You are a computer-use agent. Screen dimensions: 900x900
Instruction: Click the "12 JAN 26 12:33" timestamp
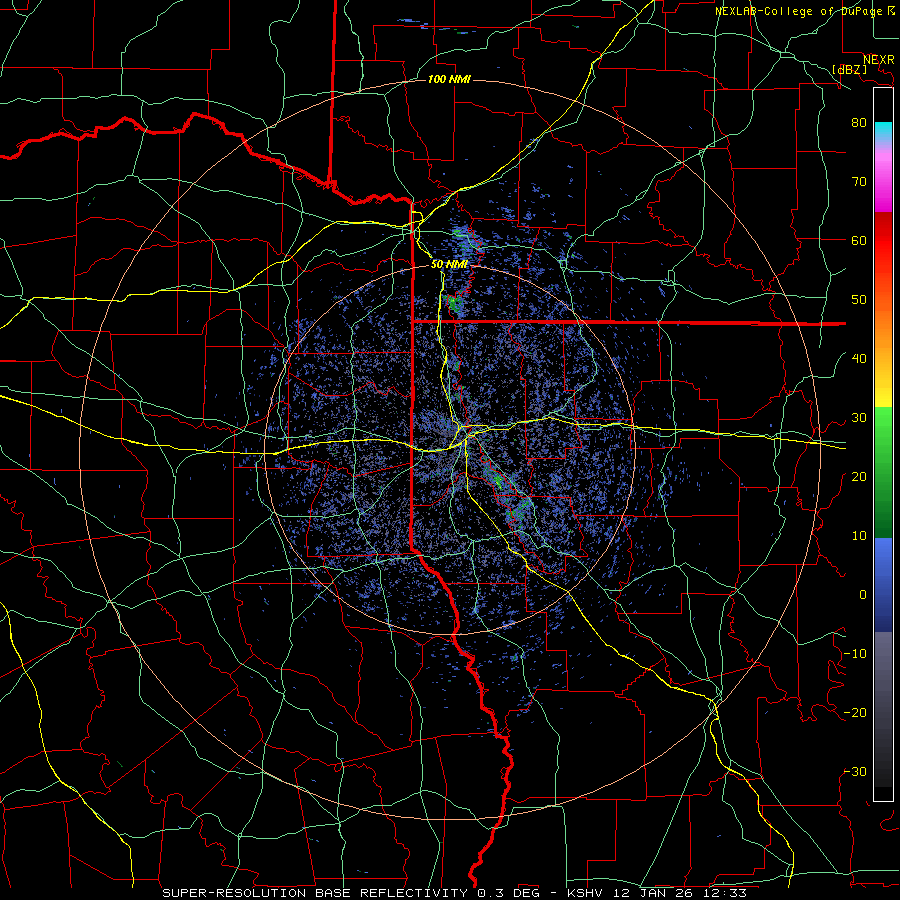(680, 893)
